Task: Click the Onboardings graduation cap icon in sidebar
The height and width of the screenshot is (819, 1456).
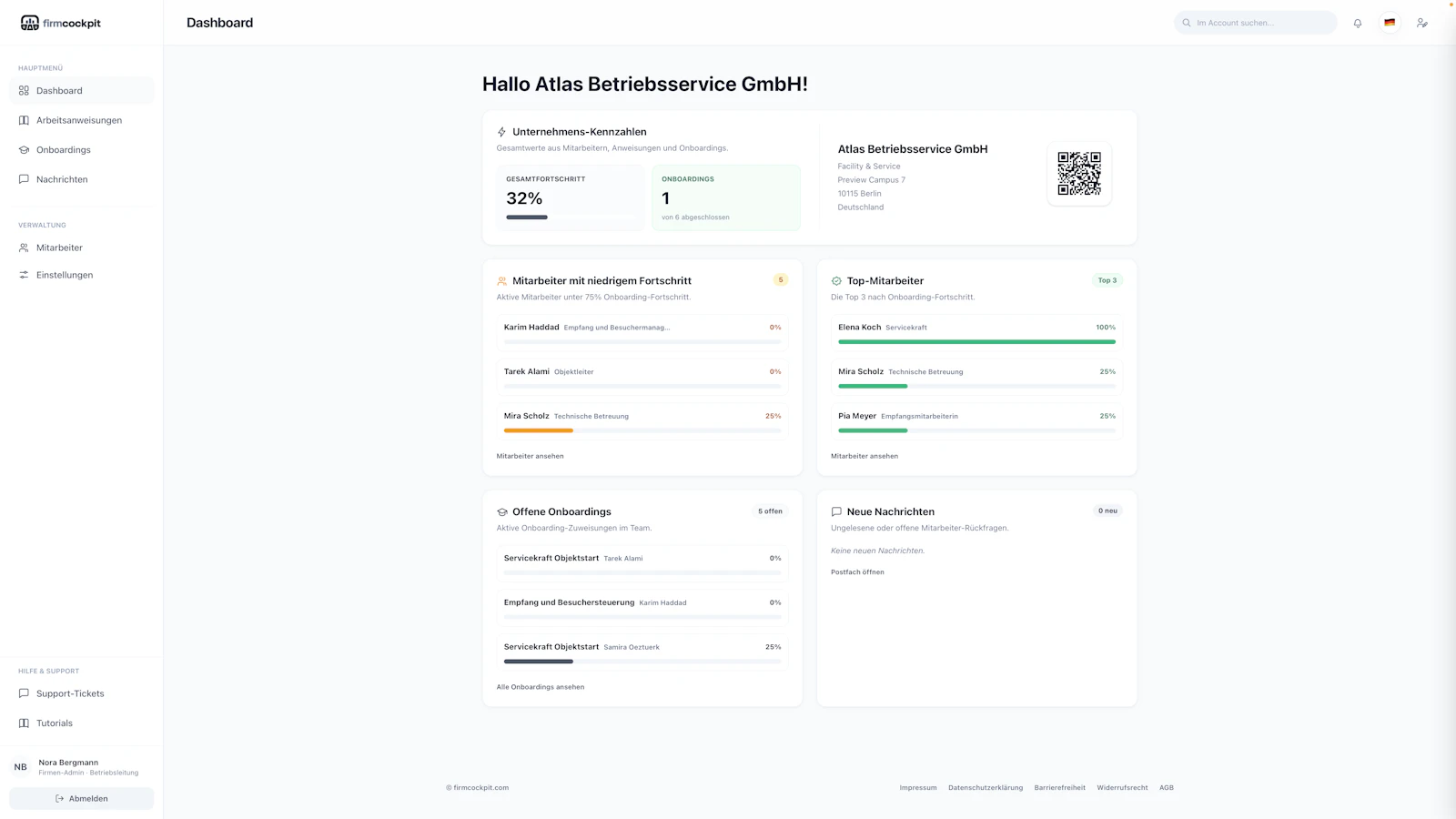Action: (x=24, y=150)
